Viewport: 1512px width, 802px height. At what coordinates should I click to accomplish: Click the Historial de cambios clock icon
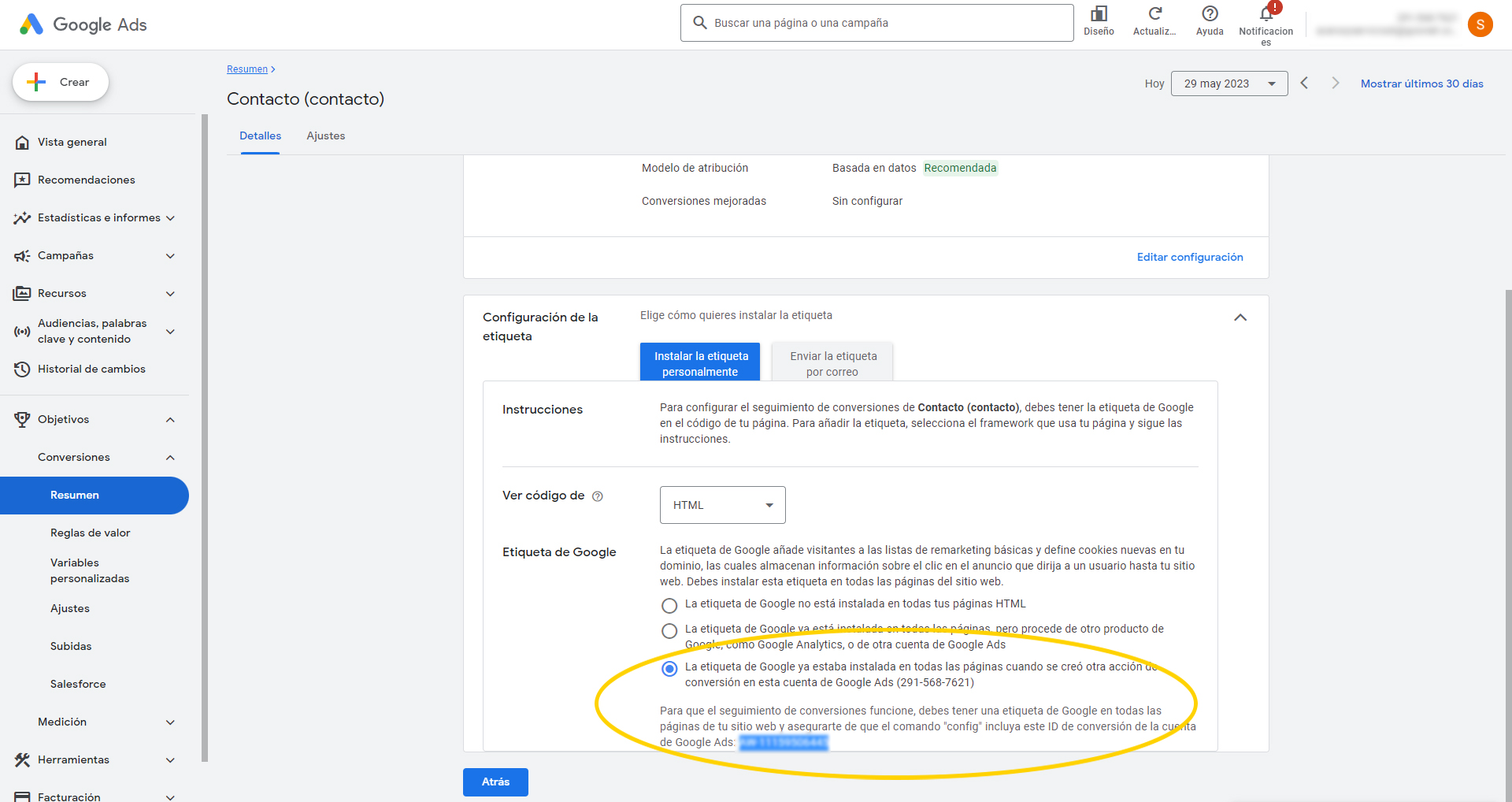[x=22, y=369]
